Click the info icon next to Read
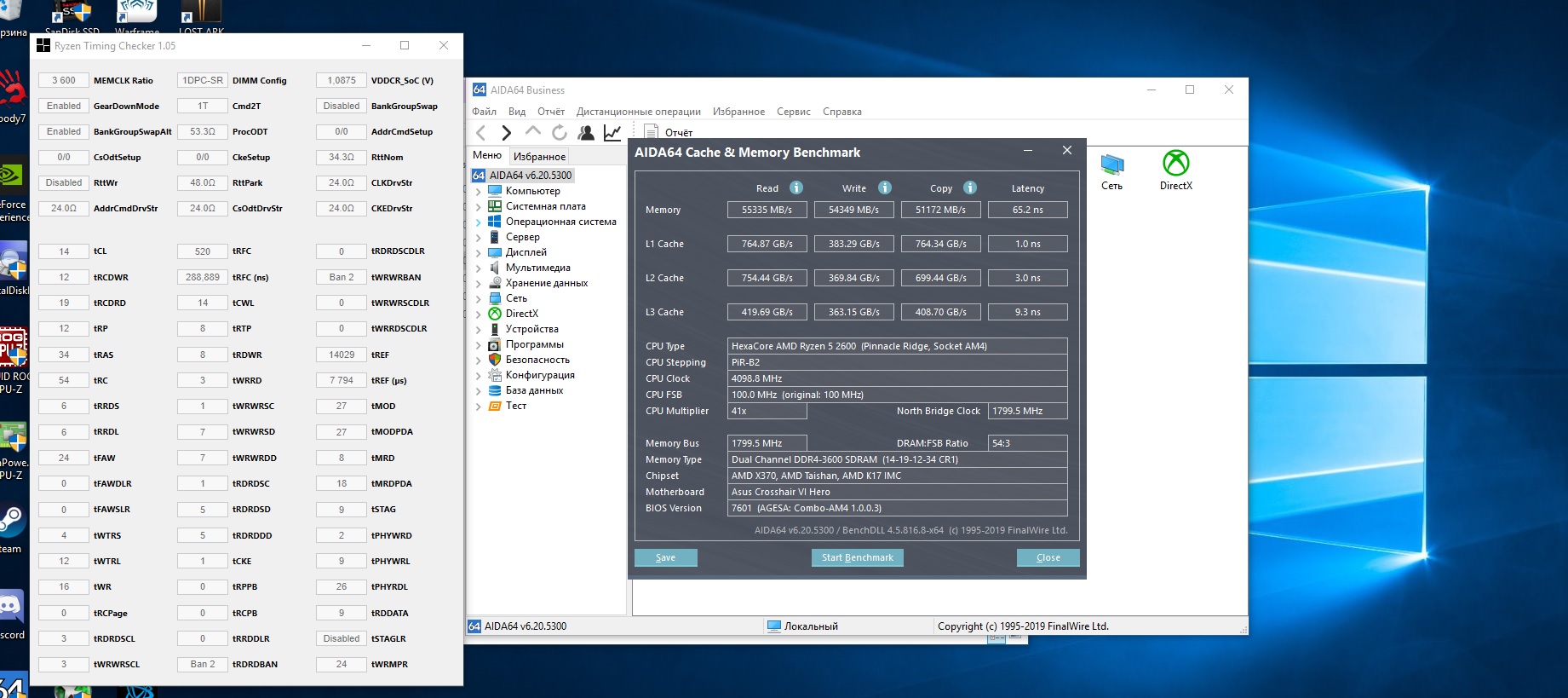The image size is (1568, 698). click(796, 187)
